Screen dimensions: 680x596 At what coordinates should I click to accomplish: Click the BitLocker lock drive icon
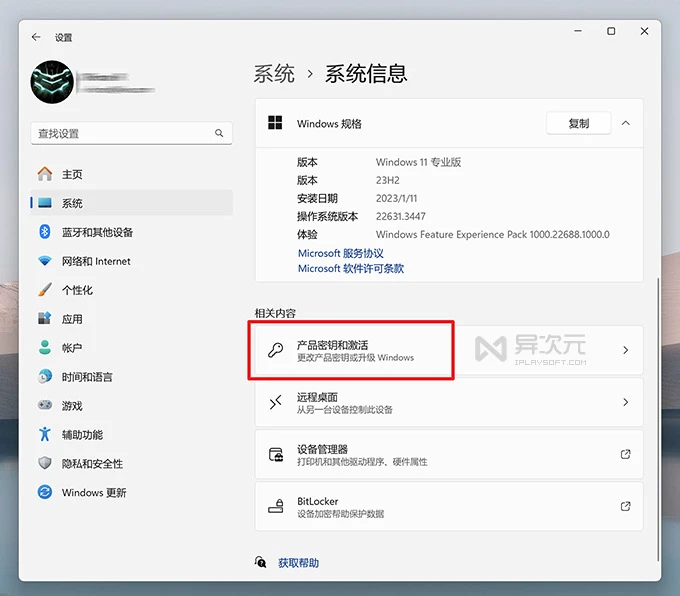coord(276,506)
